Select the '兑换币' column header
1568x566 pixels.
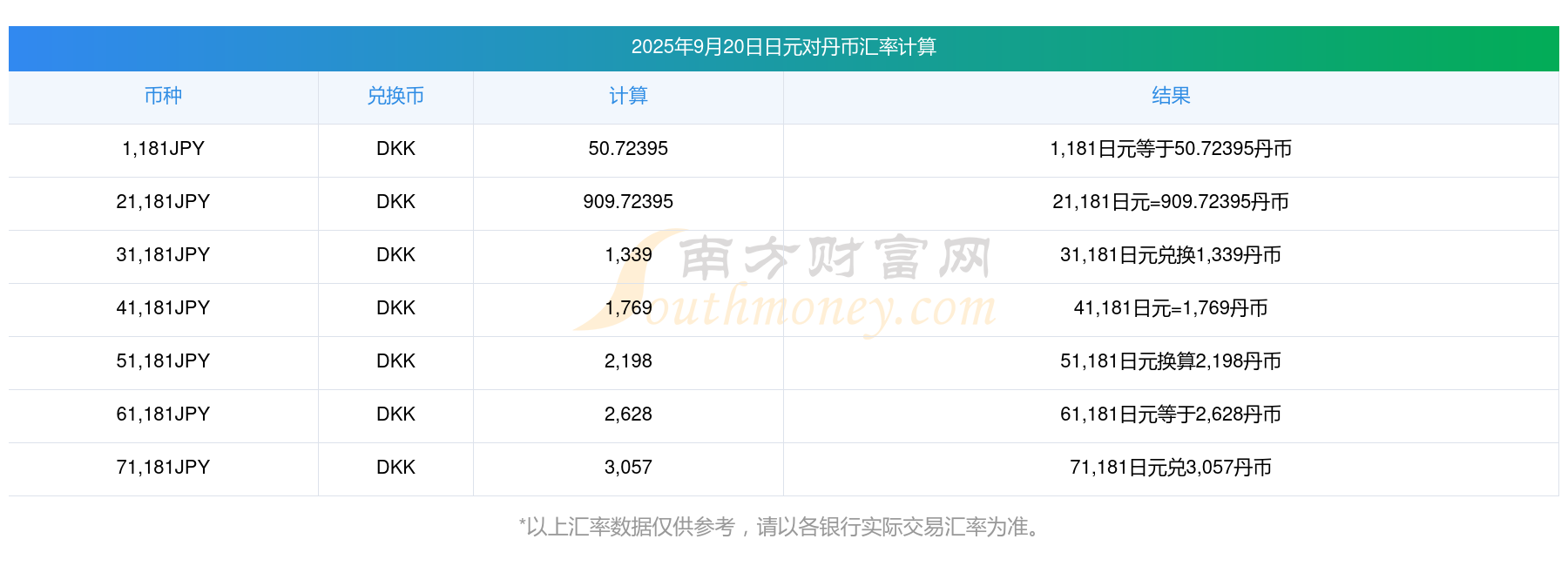pos(395,96)
